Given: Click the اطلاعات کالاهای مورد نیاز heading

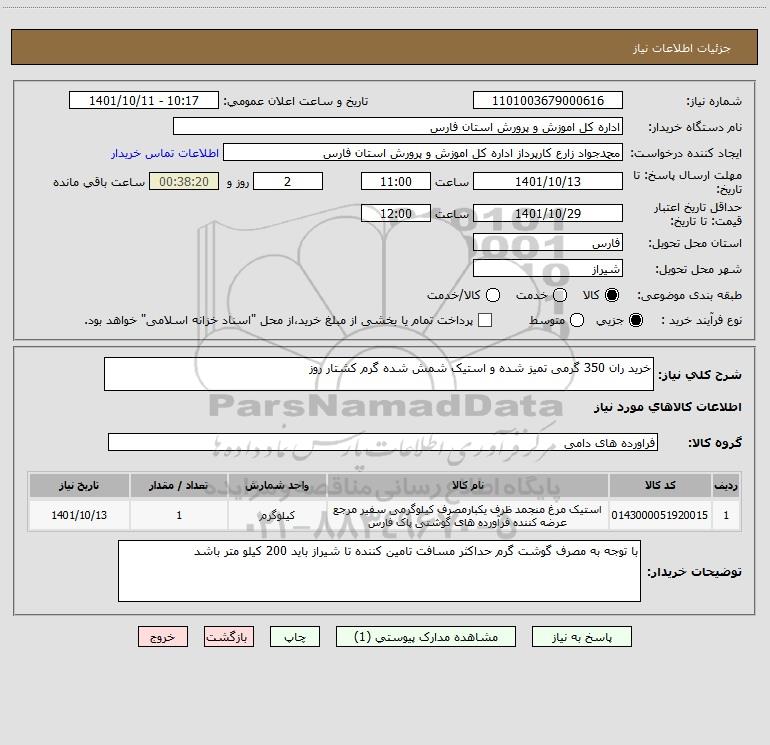Looking at the screenshot, I should [x=667, y=407].
